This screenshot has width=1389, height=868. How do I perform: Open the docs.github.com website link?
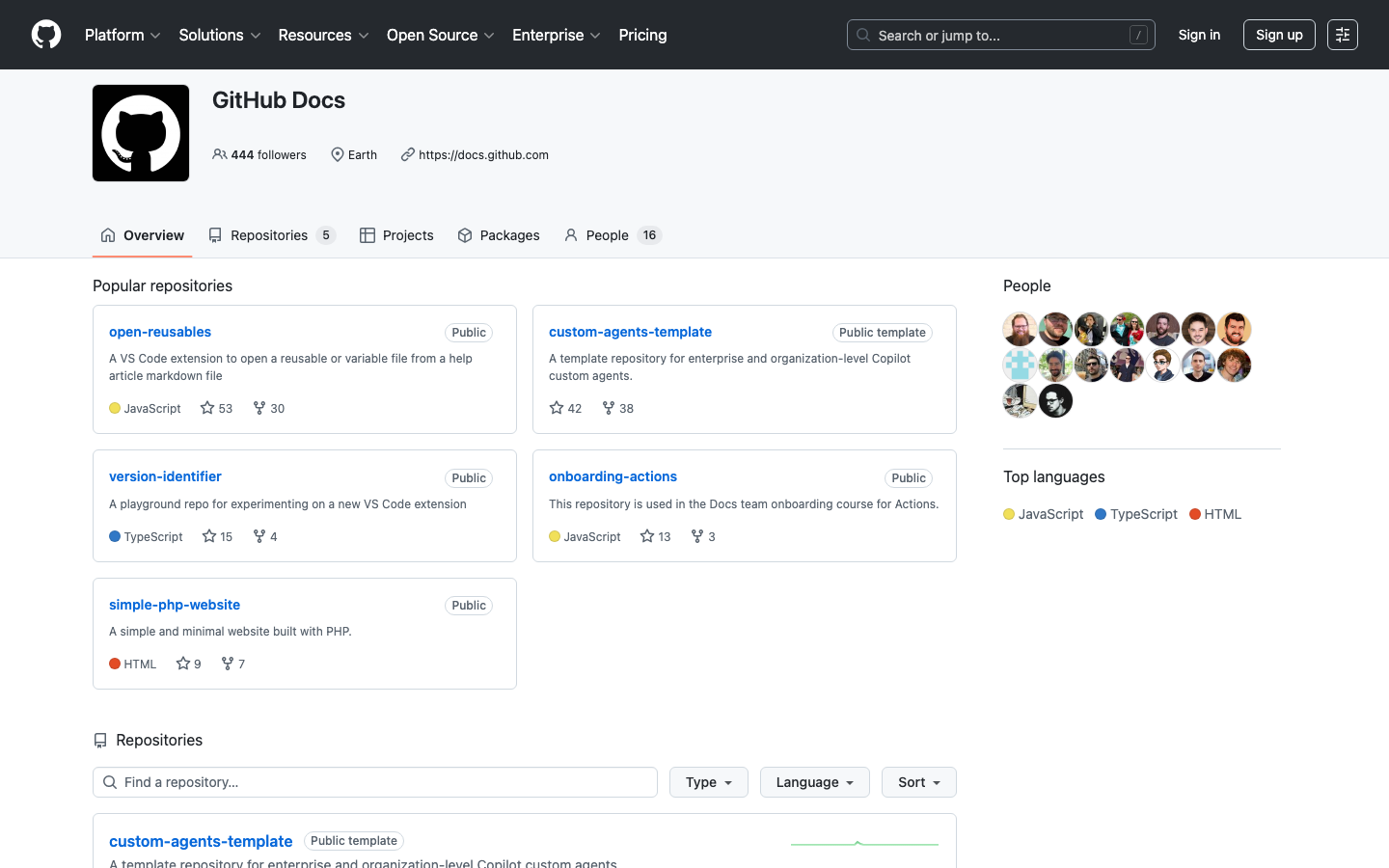[x=483, y=154]
